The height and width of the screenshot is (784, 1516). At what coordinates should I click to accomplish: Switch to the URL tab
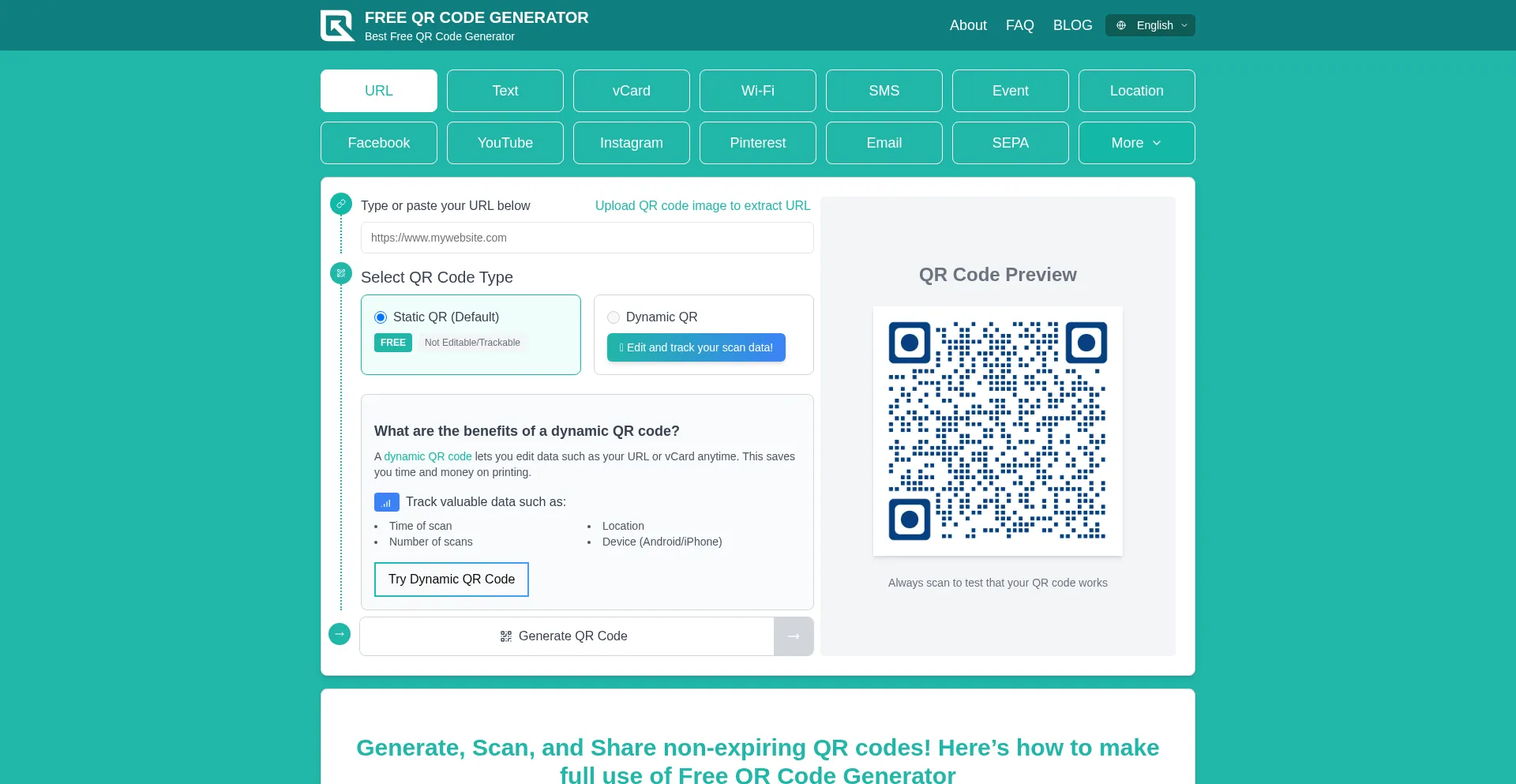point(379,91)
